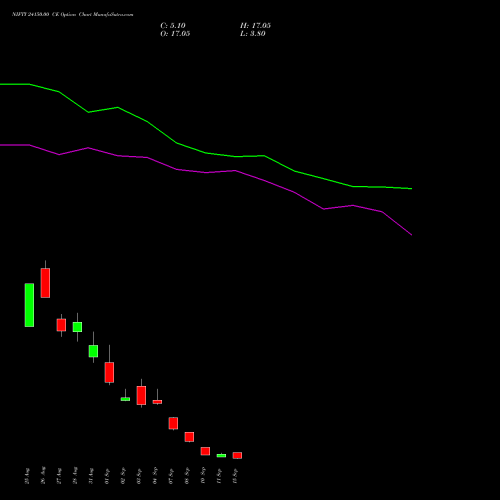
Task: Select the 27 Aug date label
Action: 59,476
